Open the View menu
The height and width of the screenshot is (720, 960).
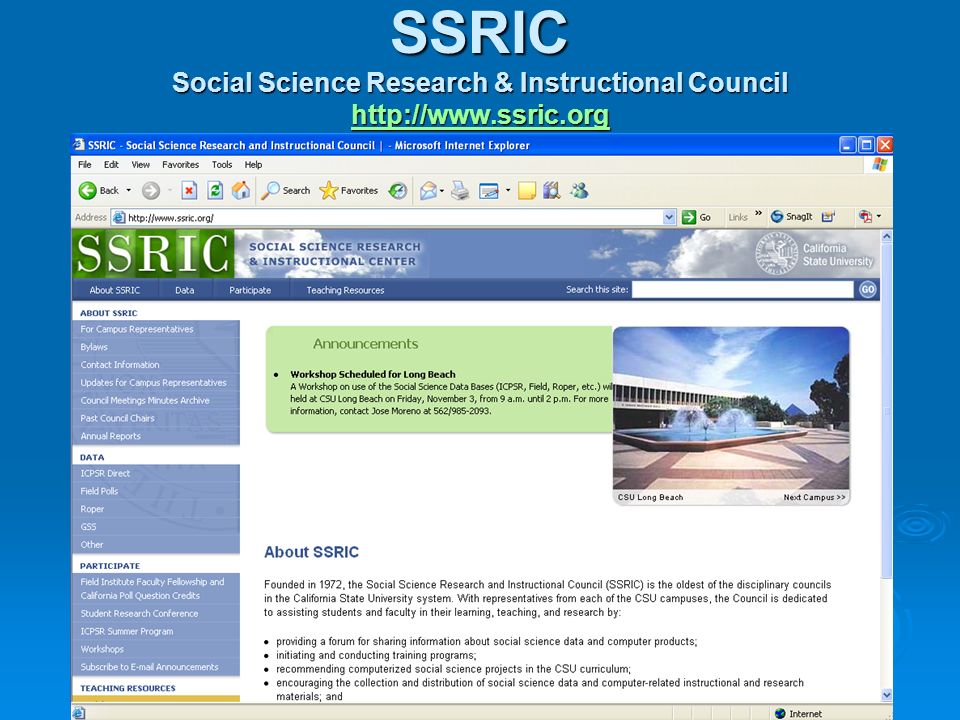click(140, 165)
